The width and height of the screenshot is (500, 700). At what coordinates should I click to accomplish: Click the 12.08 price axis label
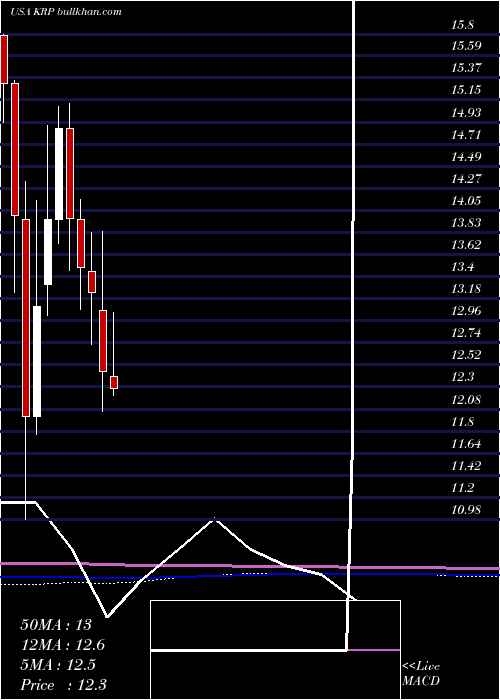(x=466, y=399)
